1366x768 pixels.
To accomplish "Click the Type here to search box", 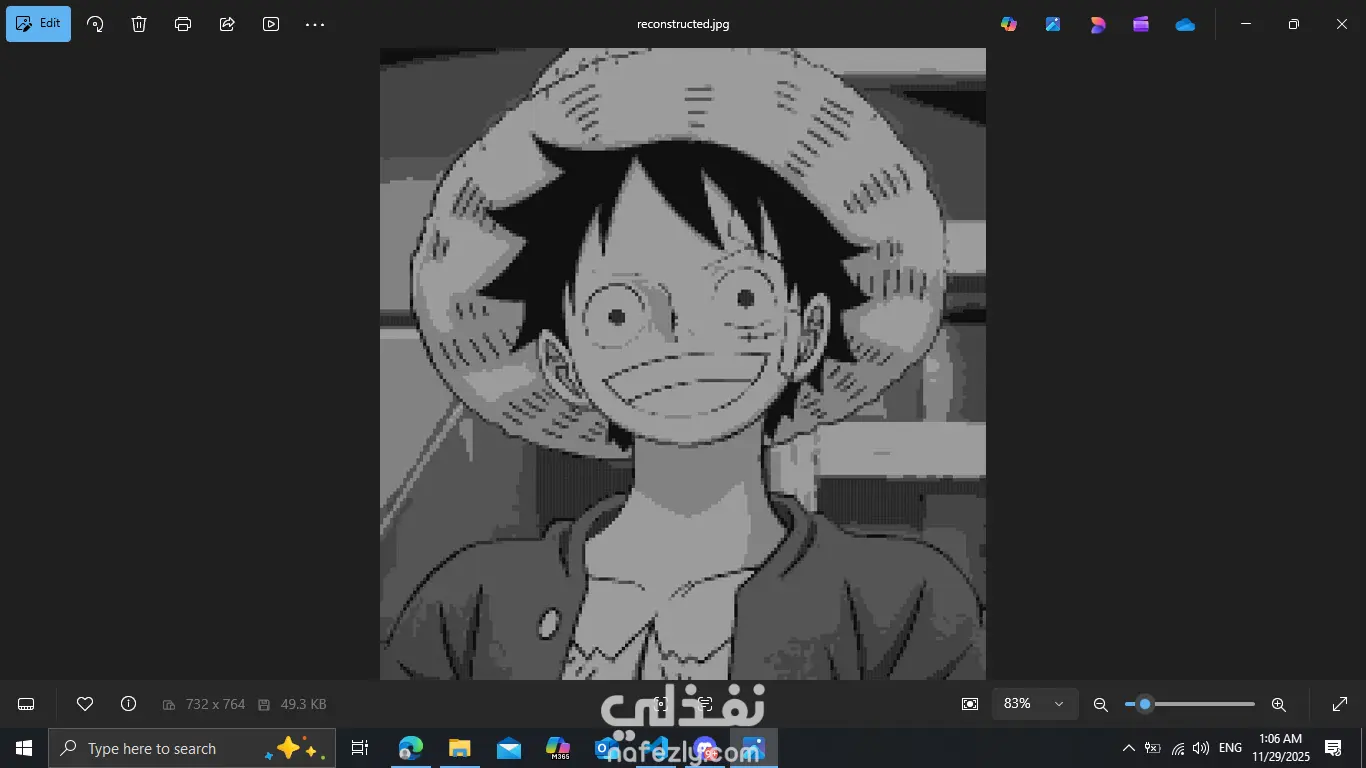I will point(192,748).
